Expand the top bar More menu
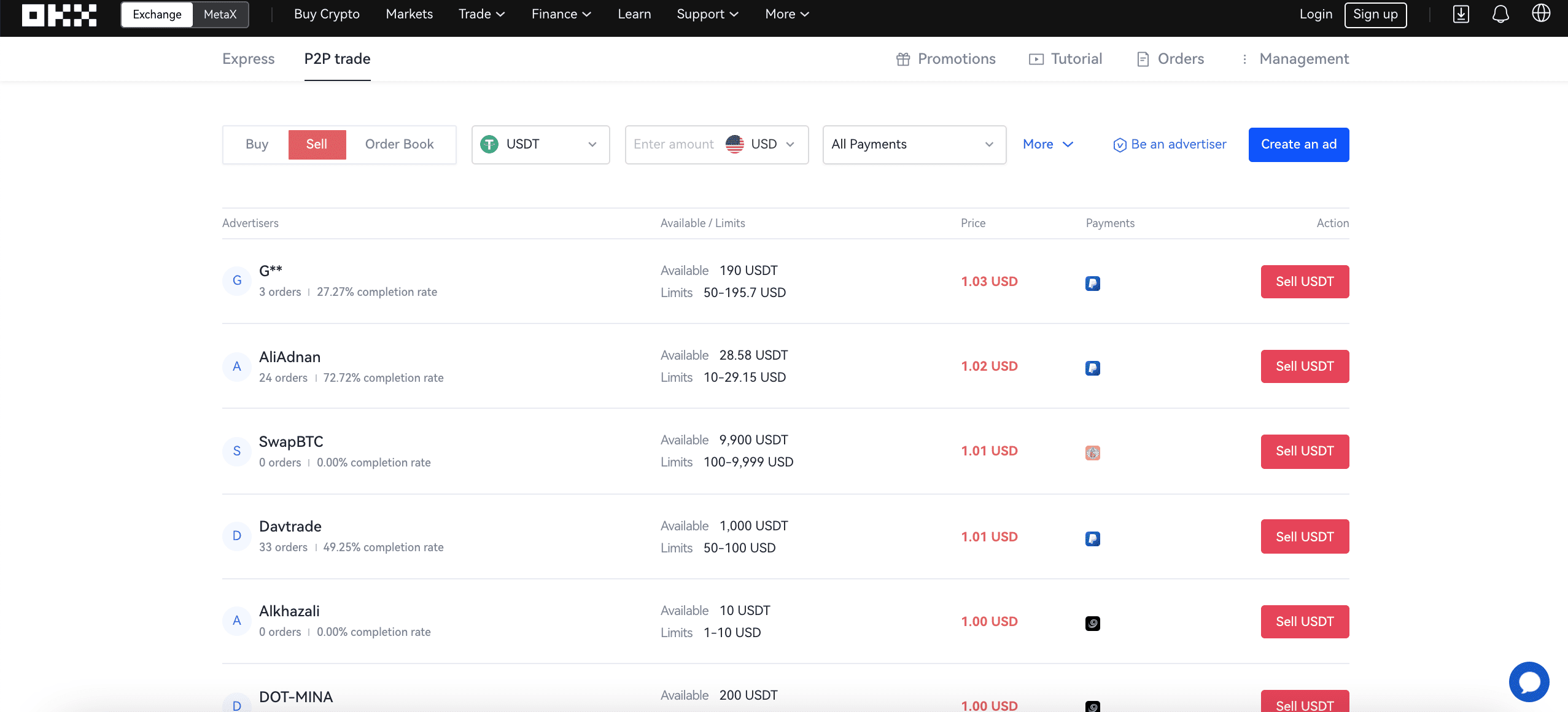 point(787,14)
